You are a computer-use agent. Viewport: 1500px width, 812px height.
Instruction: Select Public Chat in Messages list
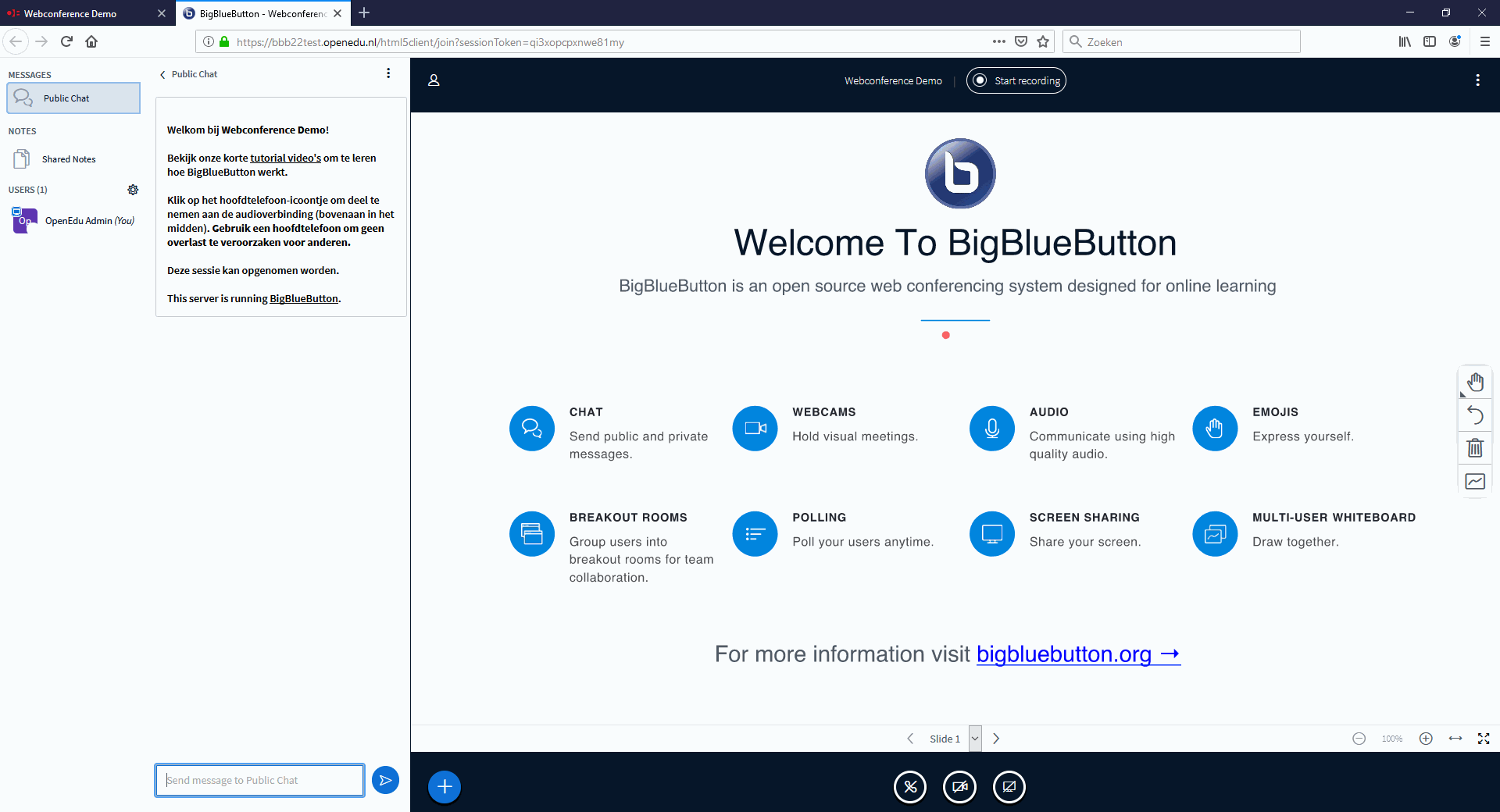click(x=73, y=98)
